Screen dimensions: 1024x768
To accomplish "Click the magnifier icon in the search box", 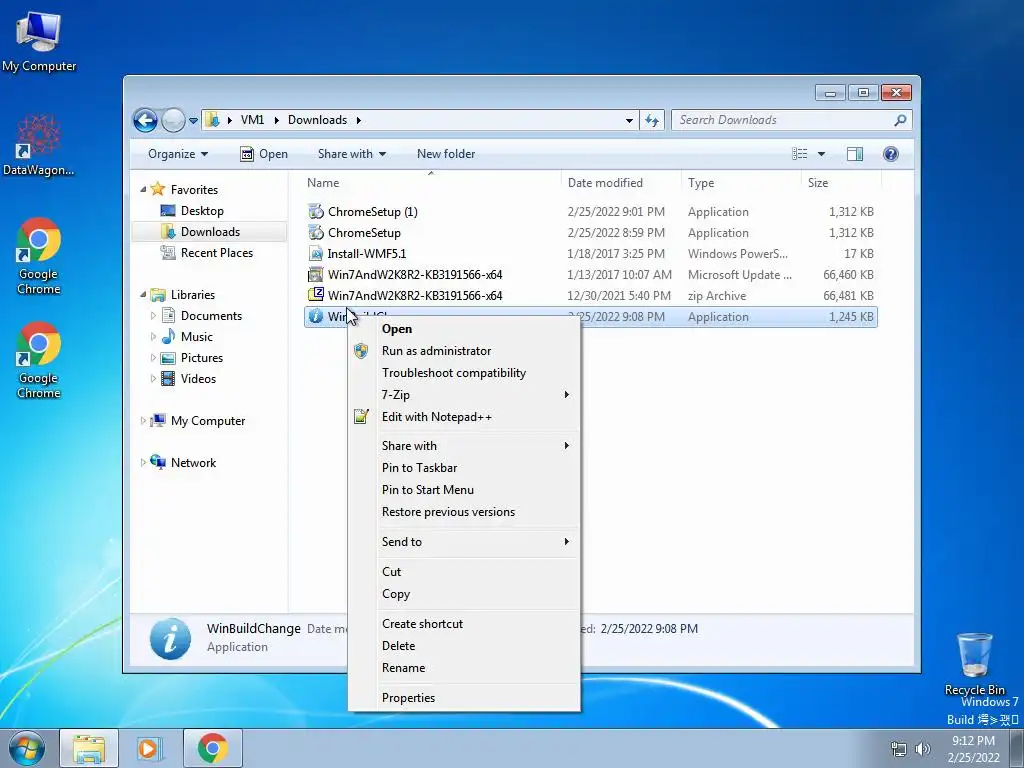I will pyautogui.click(x=901, y=120).
